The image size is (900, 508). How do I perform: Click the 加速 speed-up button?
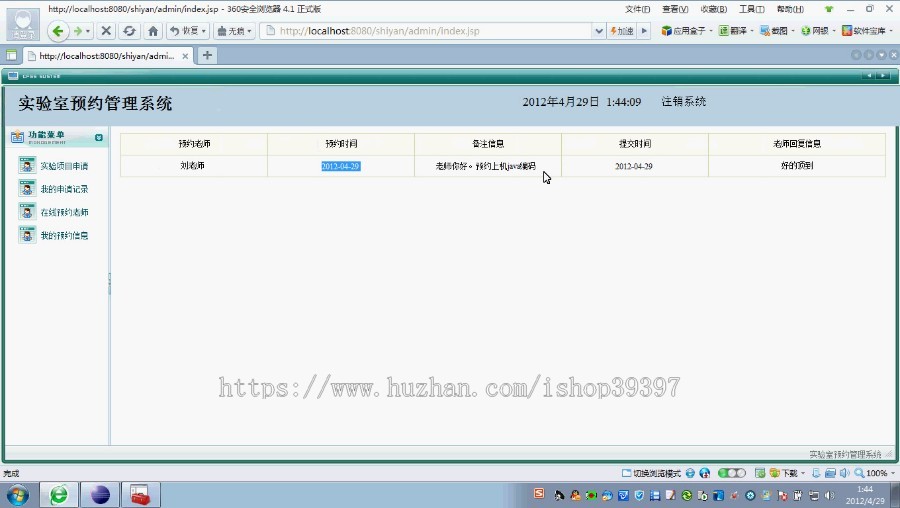pos(622,31)
